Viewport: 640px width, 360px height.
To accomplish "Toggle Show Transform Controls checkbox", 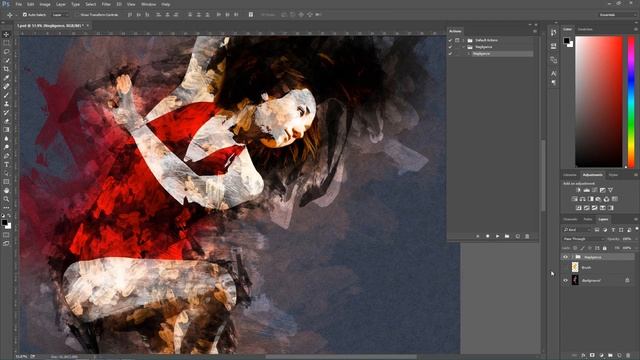I will [76, 15].
